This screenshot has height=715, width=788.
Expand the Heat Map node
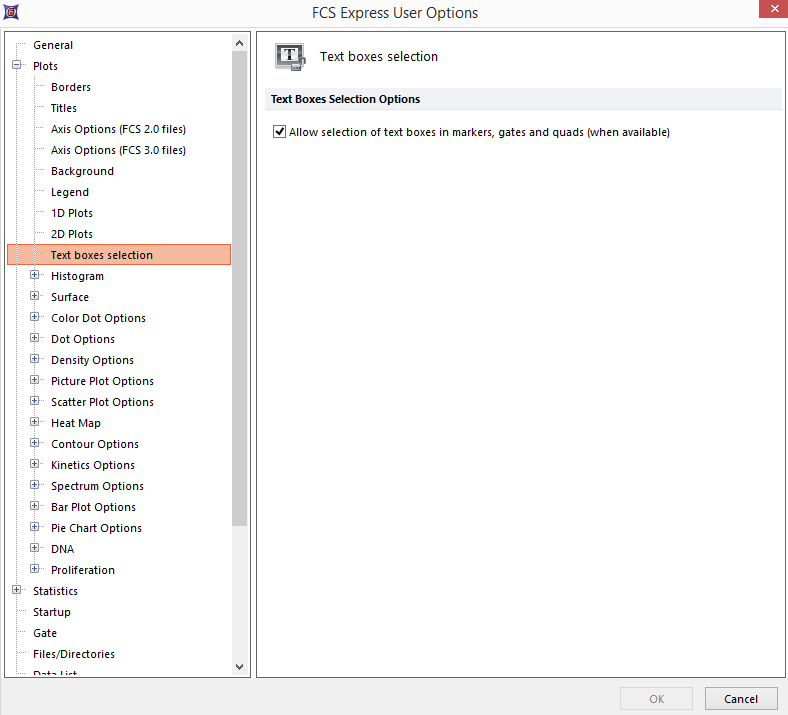point(35,423)
